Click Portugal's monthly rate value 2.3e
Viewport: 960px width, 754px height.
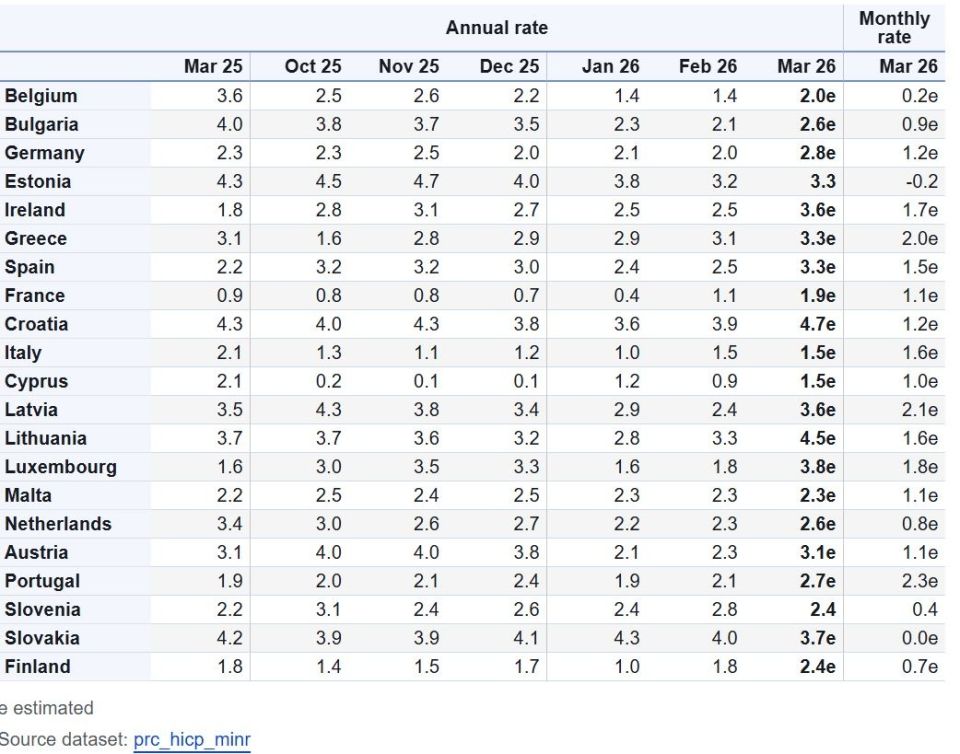pos(919,581)
